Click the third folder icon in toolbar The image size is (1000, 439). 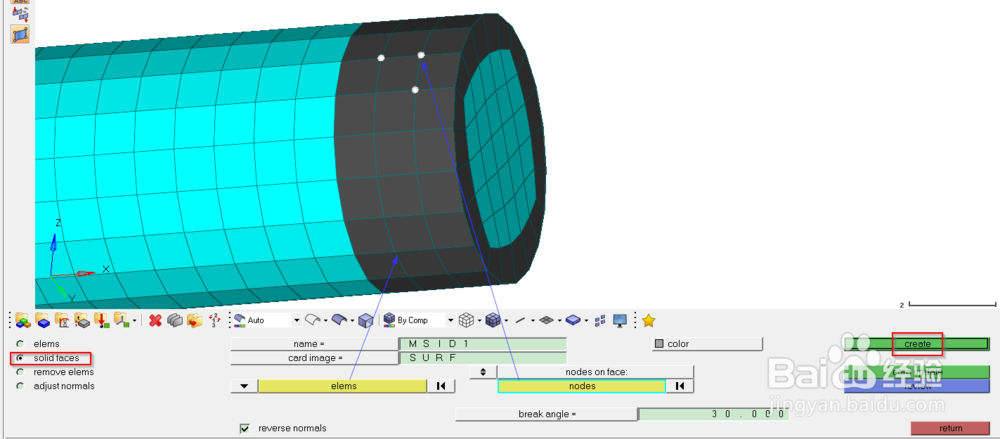[x=62, y=320]
